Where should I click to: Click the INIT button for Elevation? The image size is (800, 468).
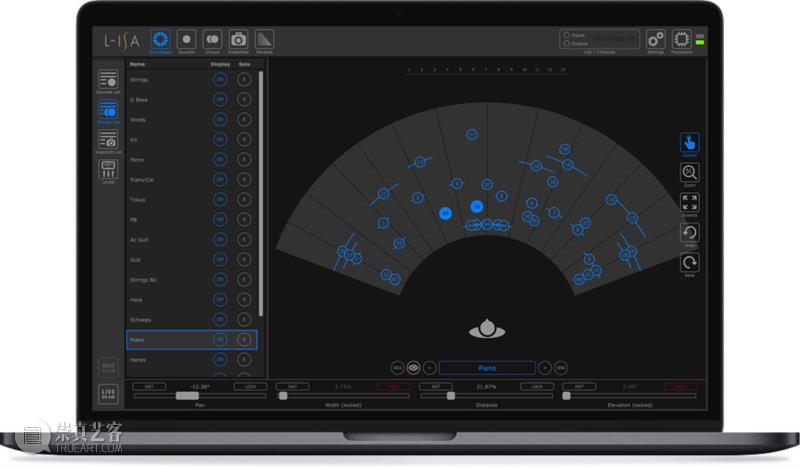click(579, 386)
